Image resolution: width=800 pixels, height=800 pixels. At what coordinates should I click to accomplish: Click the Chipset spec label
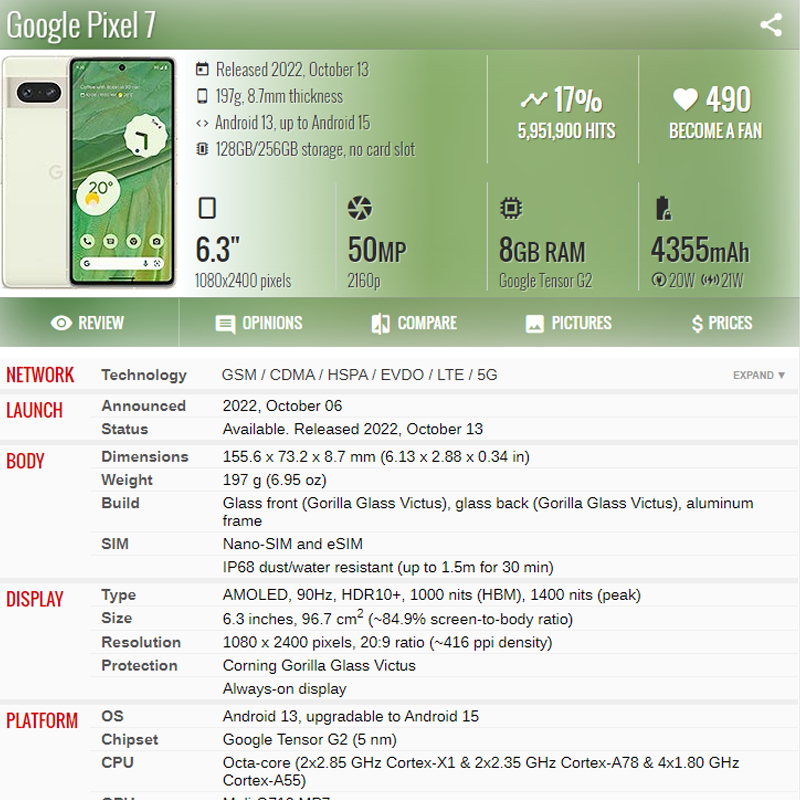click(x=130, y=739)
